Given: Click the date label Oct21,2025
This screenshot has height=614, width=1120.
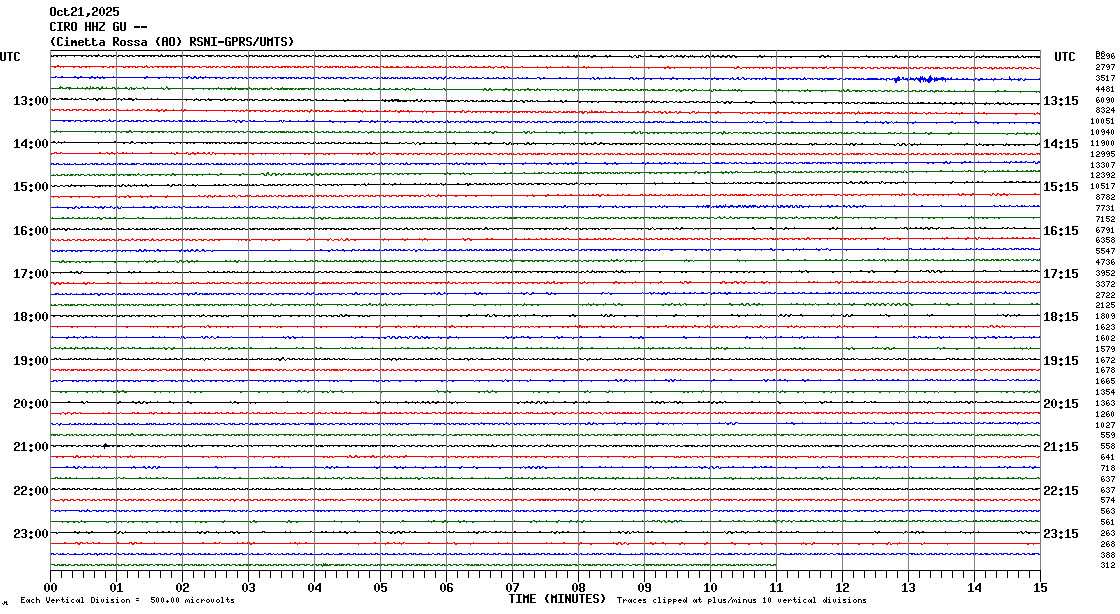Looking at the screenshot, I should [x=84, y=11].
